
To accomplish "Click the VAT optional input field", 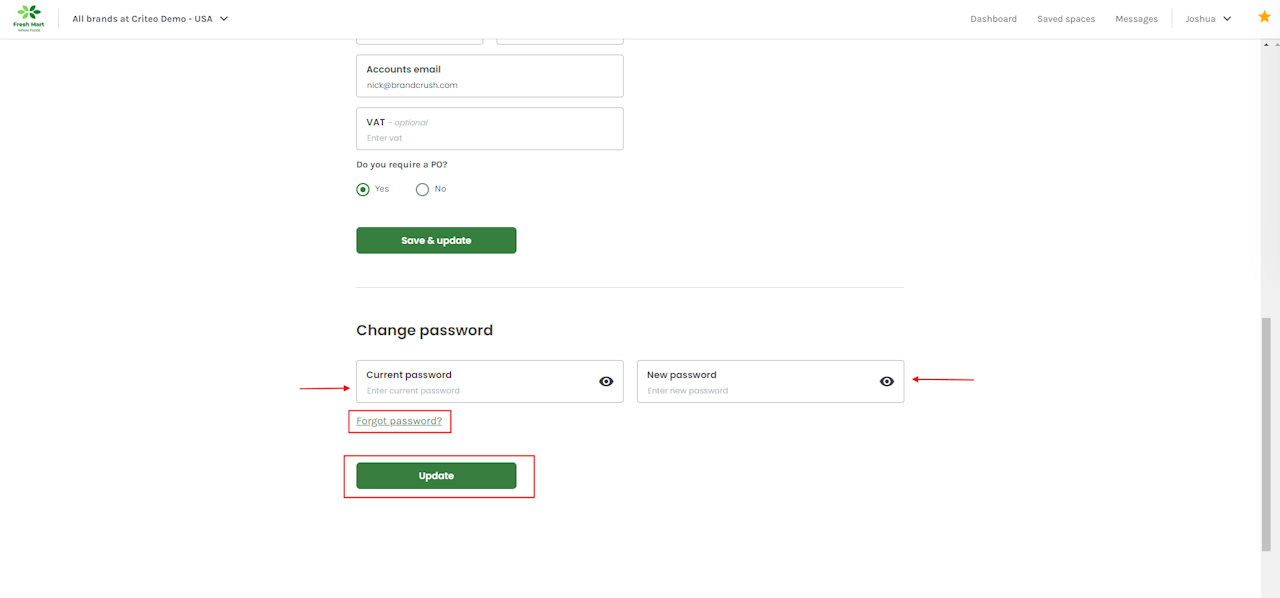I will (x=489, y=138).
